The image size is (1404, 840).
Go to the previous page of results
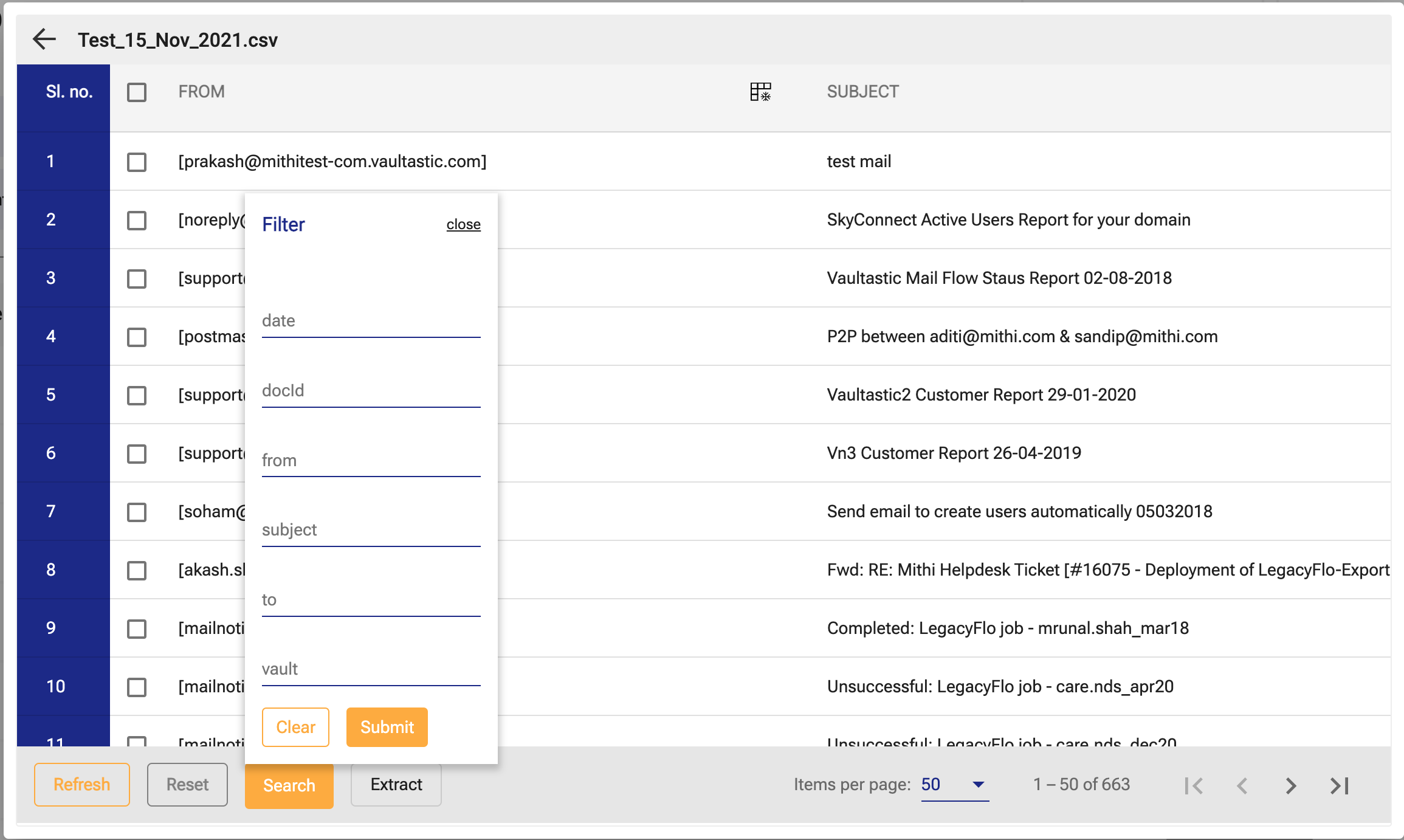point(1242,785)
